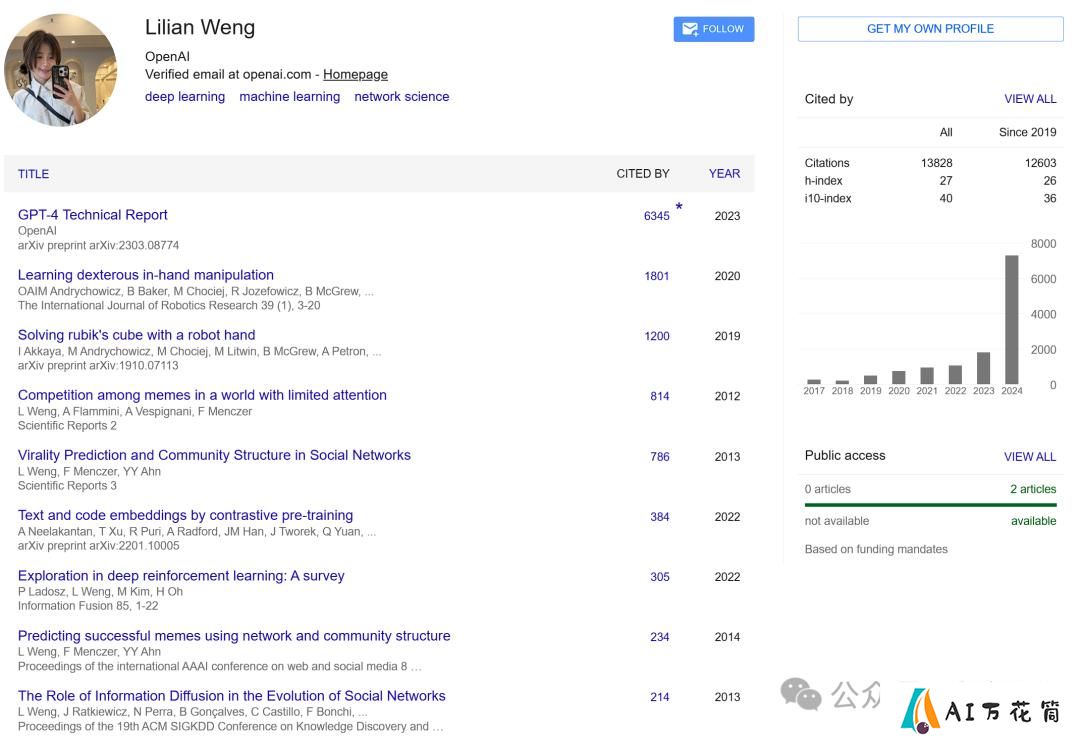1080x739 pixels.
Task: Click the 0 articles not-available count
Action: (827, 489)
